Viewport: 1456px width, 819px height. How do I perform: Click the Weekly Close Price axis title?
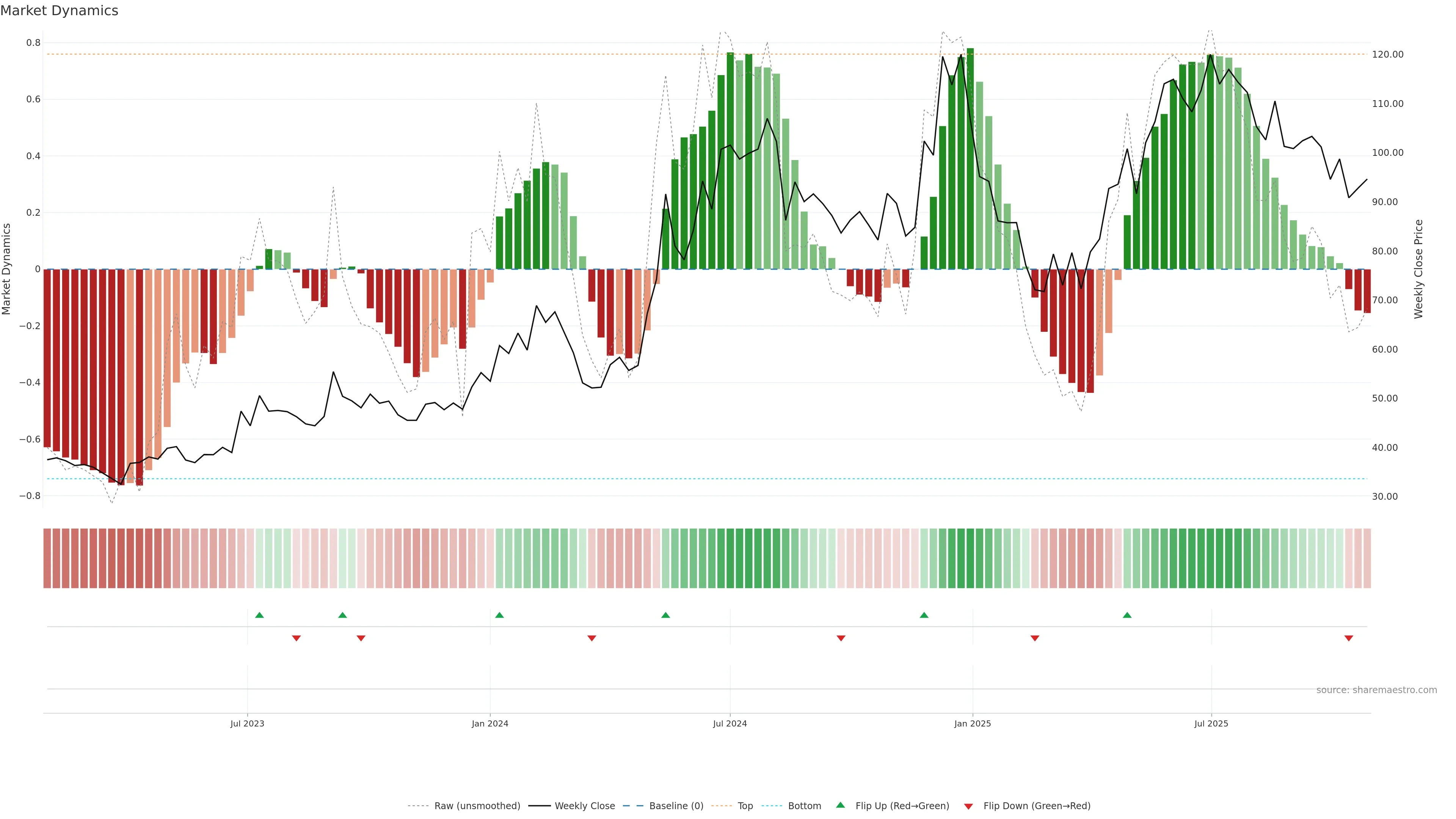click(x=1419, y=269)
